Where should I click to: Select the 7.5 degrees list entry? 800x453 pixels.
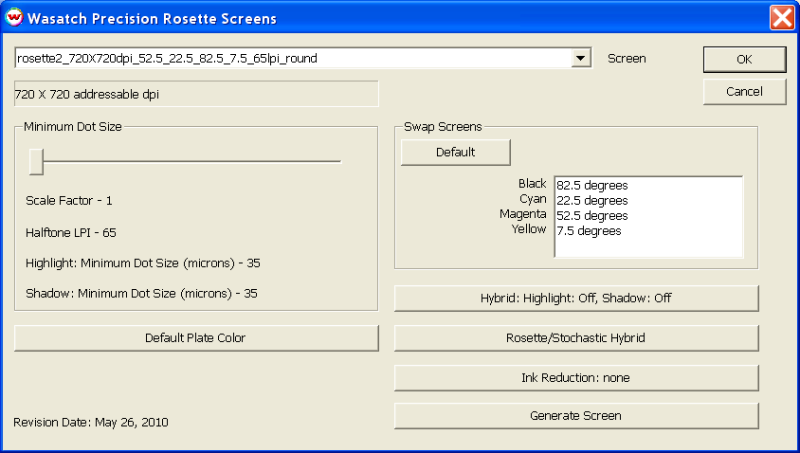point(589,231)
